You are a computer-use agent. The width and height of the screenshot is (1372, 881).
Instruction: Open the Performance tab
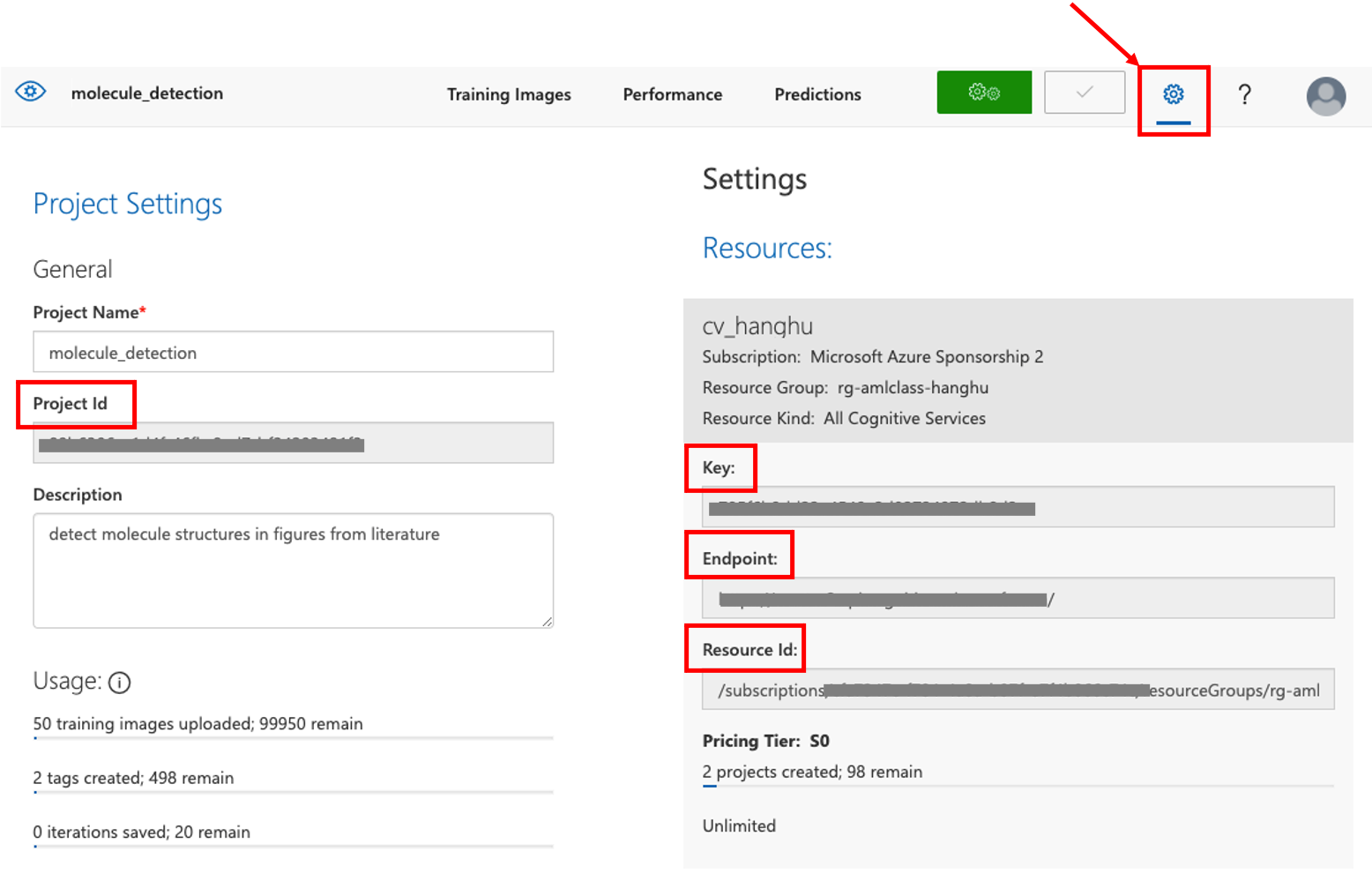click(672, 94)
